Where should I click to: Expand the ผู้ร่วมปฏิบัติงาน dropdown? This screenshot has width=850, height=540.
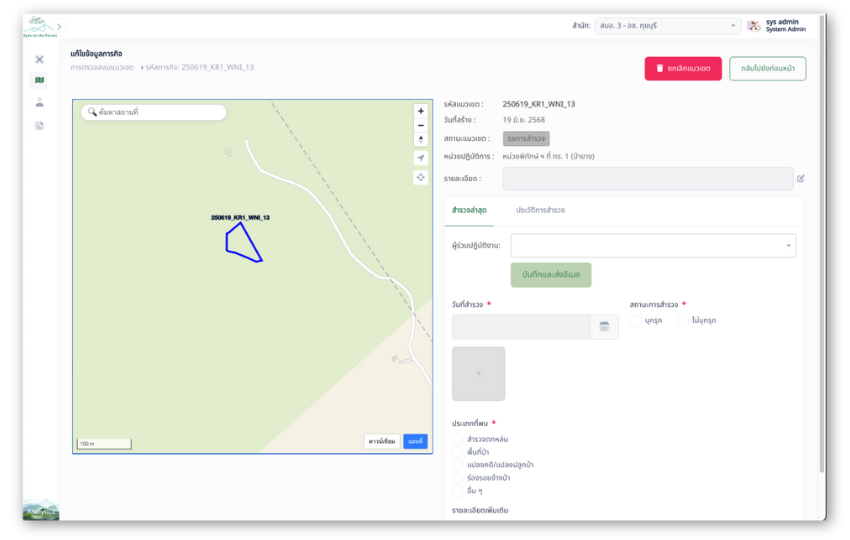(653, 245)
